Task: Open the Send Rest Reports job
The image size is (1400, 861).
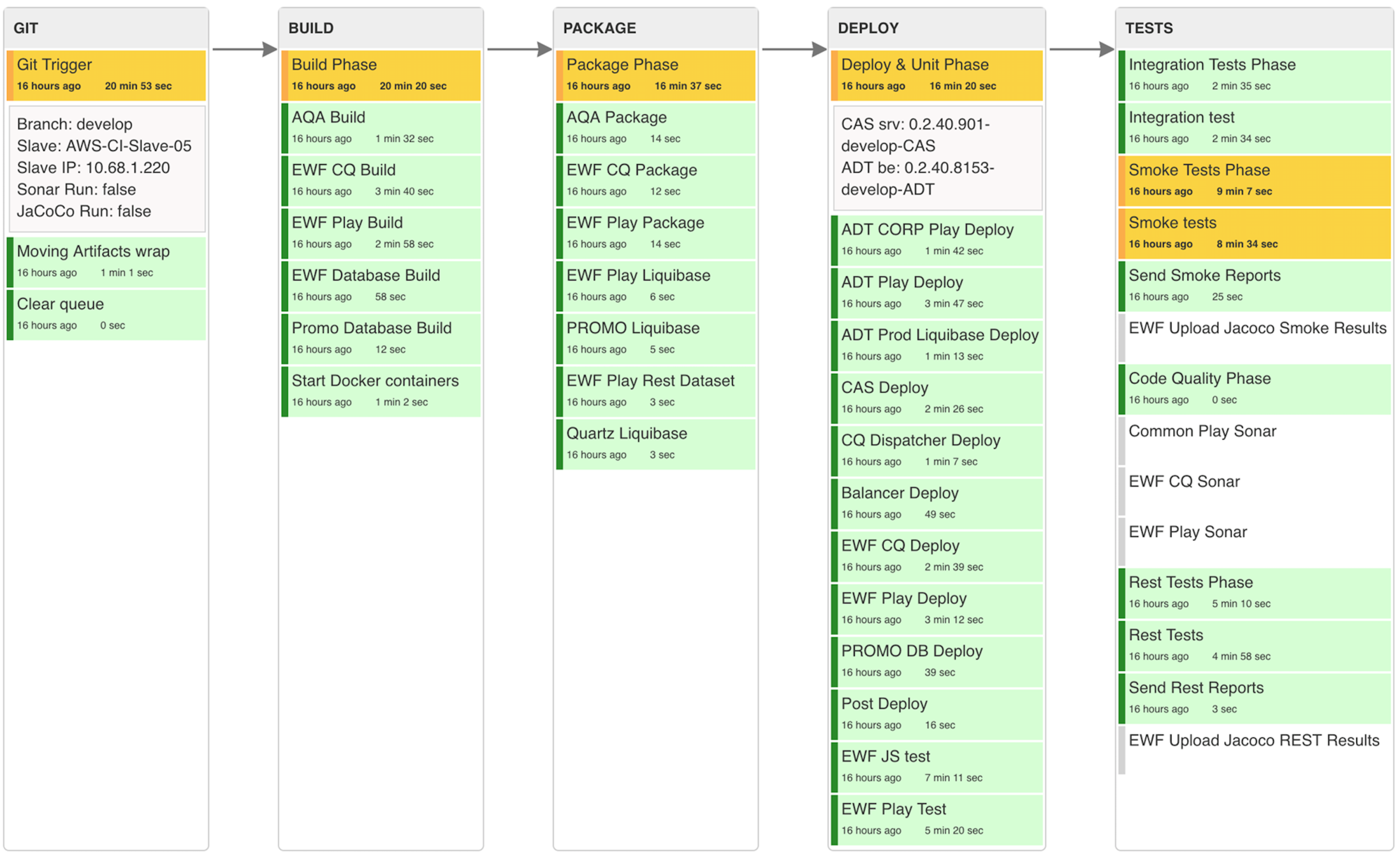Action: (1195, 688)
